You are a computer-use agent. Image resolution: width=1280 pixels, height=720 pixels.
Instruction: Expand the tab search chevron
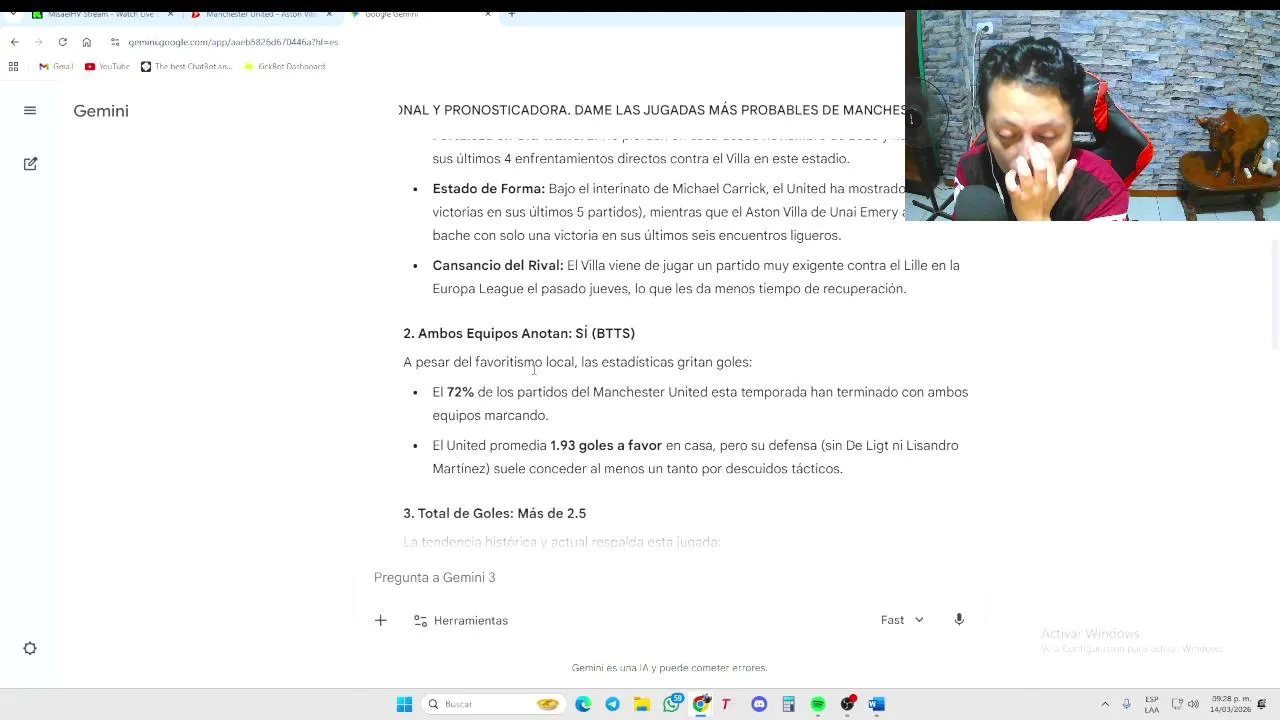tap(13, 15)
